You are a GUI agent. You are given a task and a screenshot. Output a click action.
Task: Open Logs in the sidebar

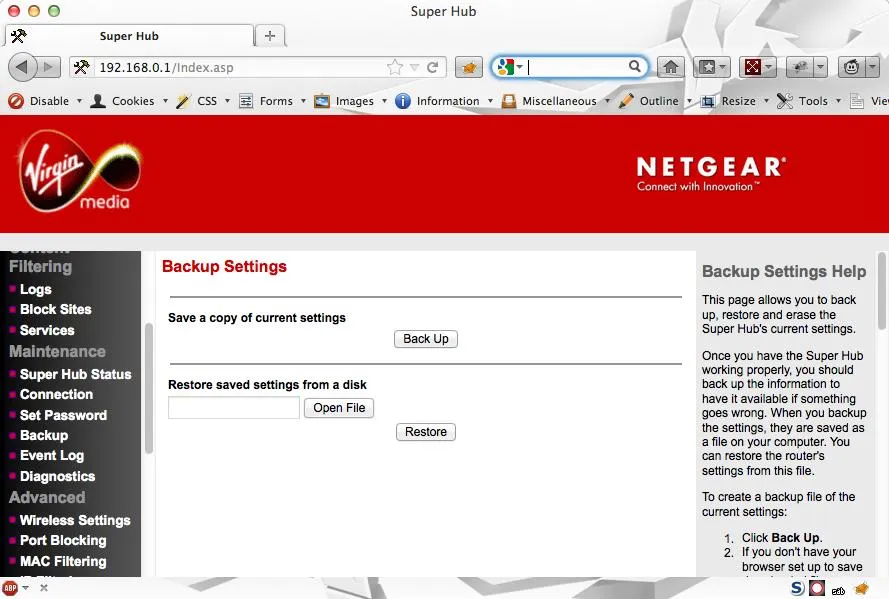click(36, 290)
